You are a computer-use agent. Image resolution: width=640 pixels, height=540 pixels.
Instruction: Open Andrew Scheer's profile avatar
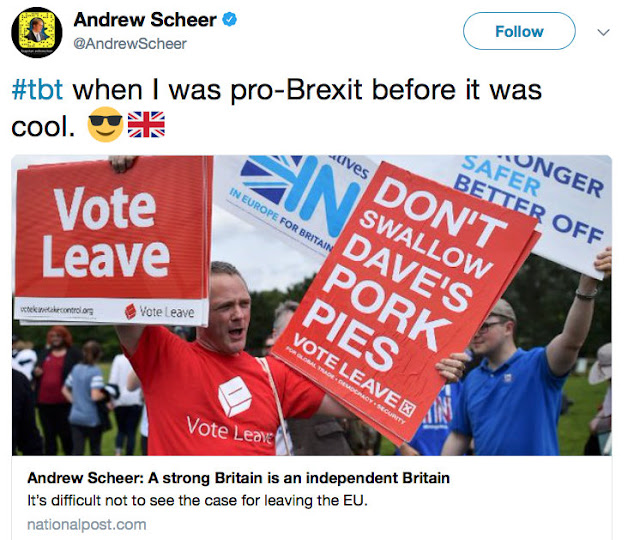click(x=37, y=32)
